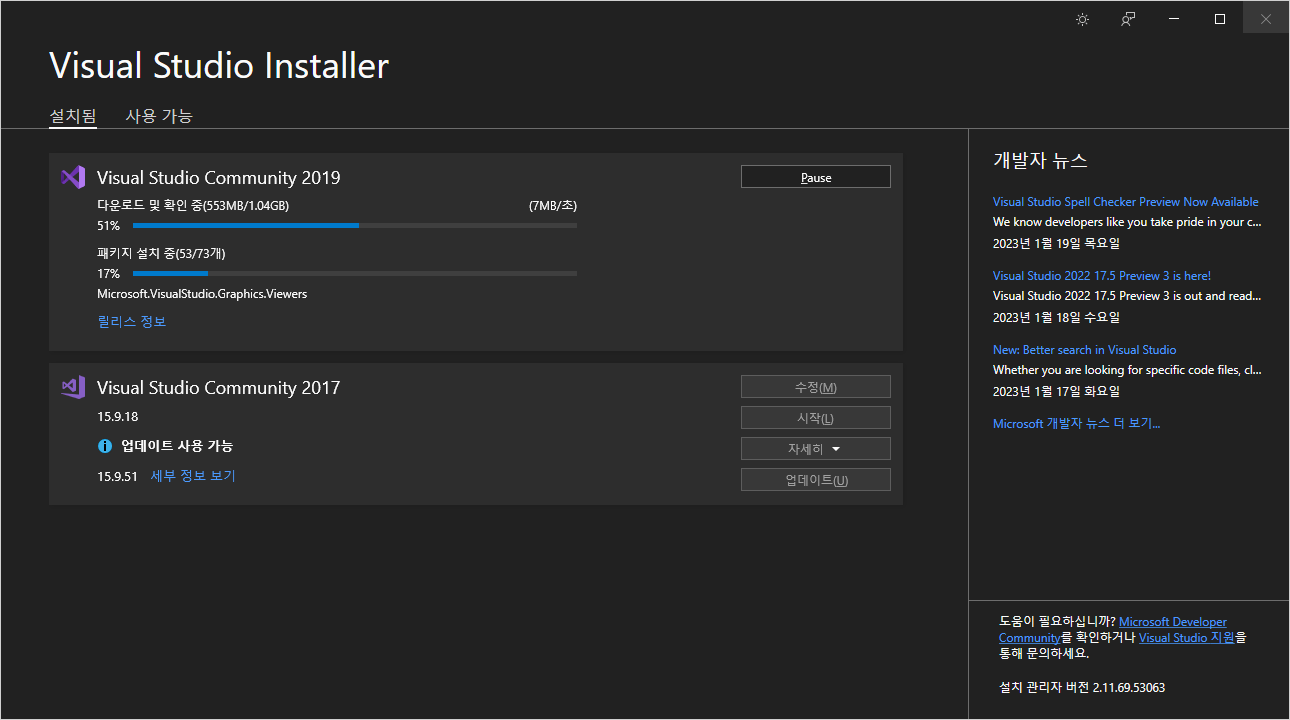The image size is (1290, 720).
Task: Maximize the installer window
Action: click(1220, 19)
